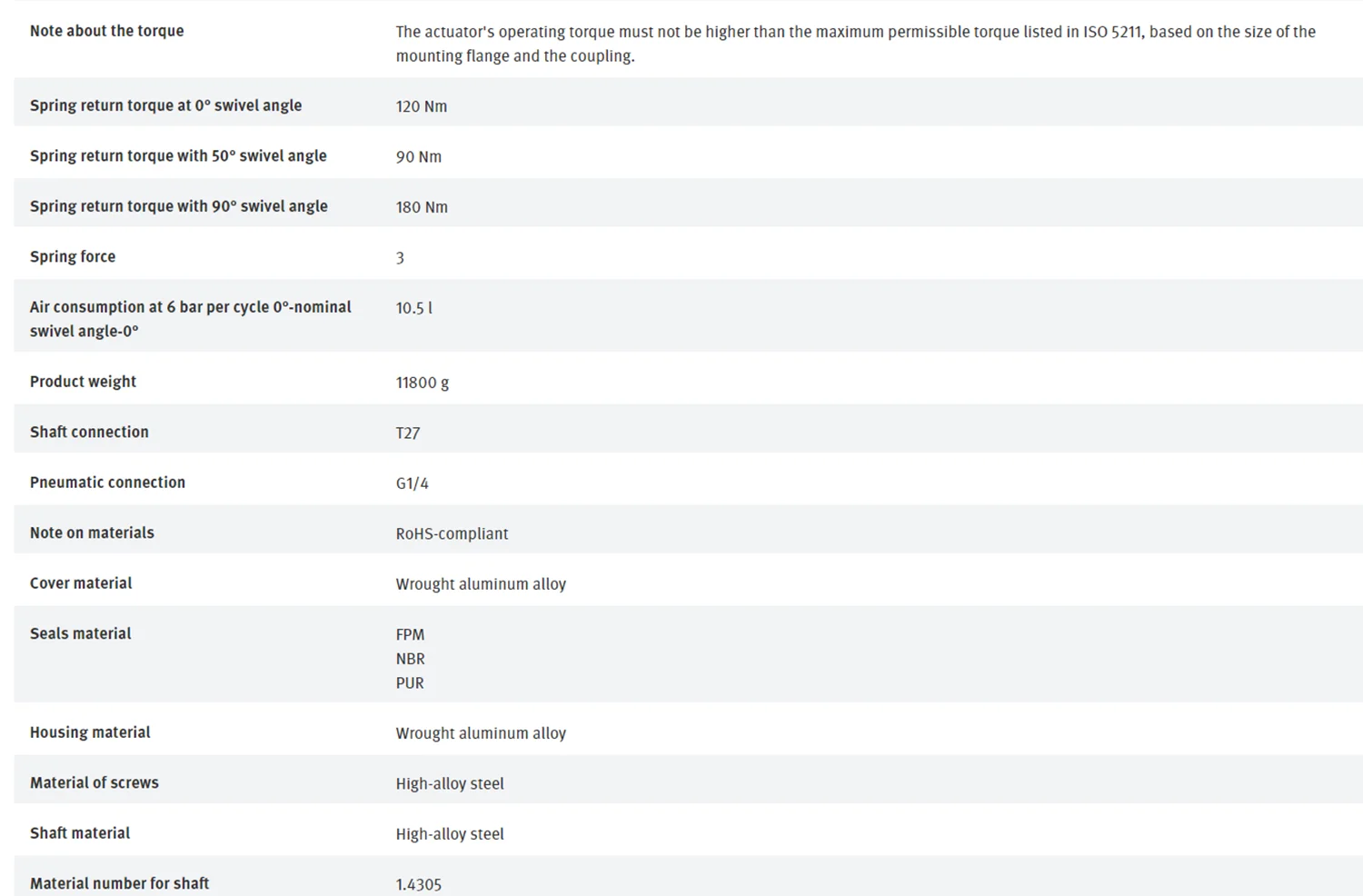This screenshot has width=1363, height=896.
Task: Select the 1.4305 material number value
Action: coord(418,884)
